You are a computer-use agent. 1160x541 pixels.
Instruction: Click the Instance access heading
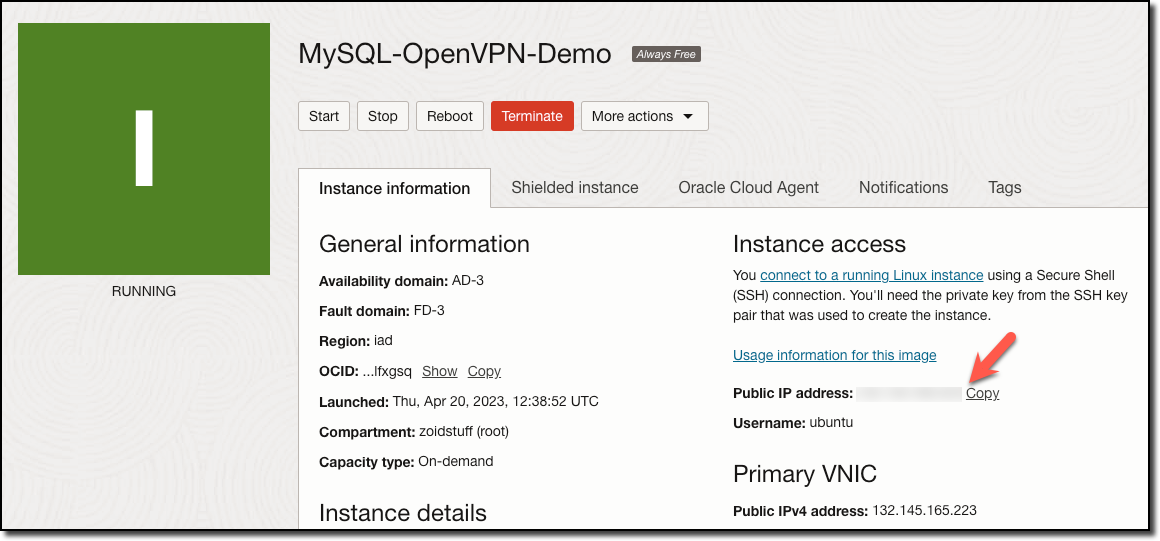coord(819,243)
